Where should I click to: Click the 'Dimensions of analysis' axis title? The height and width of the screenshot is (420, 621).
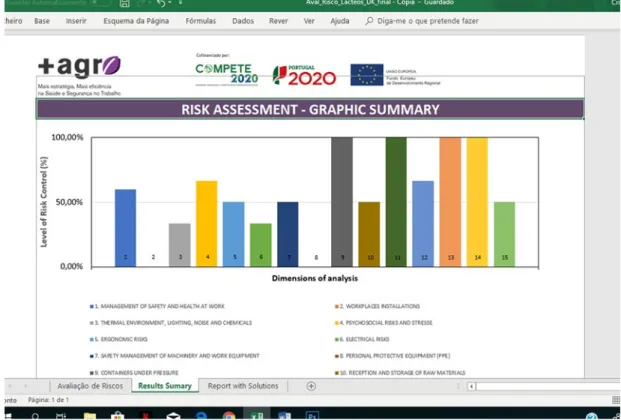[x=315, y=279]
